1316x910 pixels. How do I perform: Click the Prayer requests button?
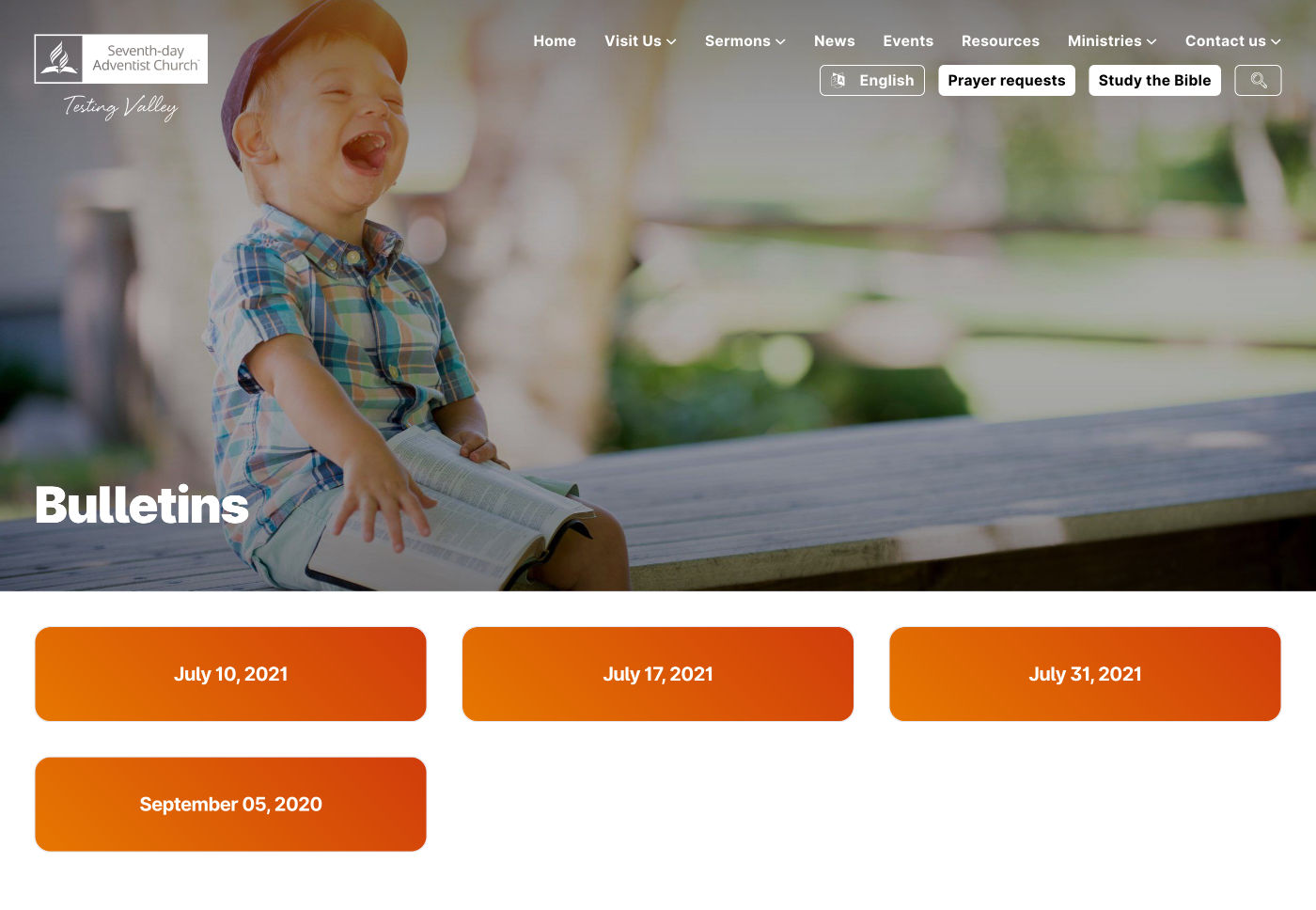coord(1007,81)
